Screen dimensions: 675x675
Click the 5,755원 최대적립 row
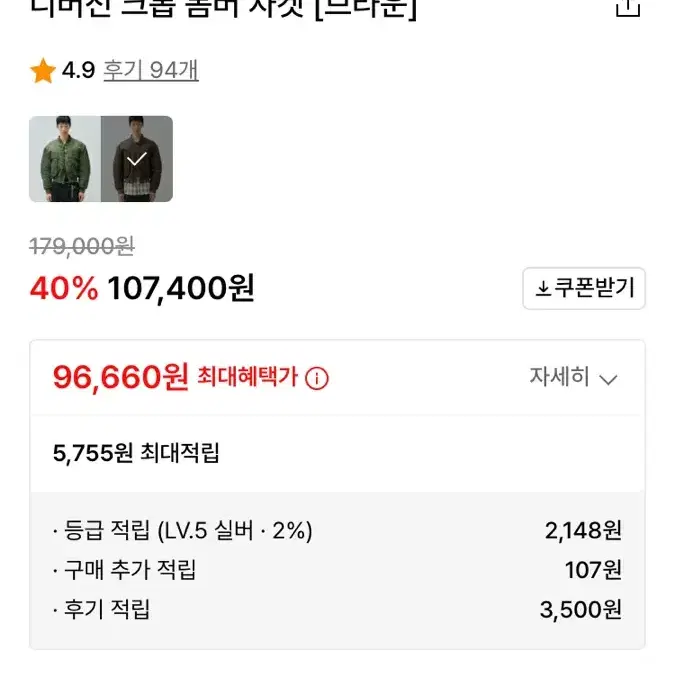pos(338,453)
